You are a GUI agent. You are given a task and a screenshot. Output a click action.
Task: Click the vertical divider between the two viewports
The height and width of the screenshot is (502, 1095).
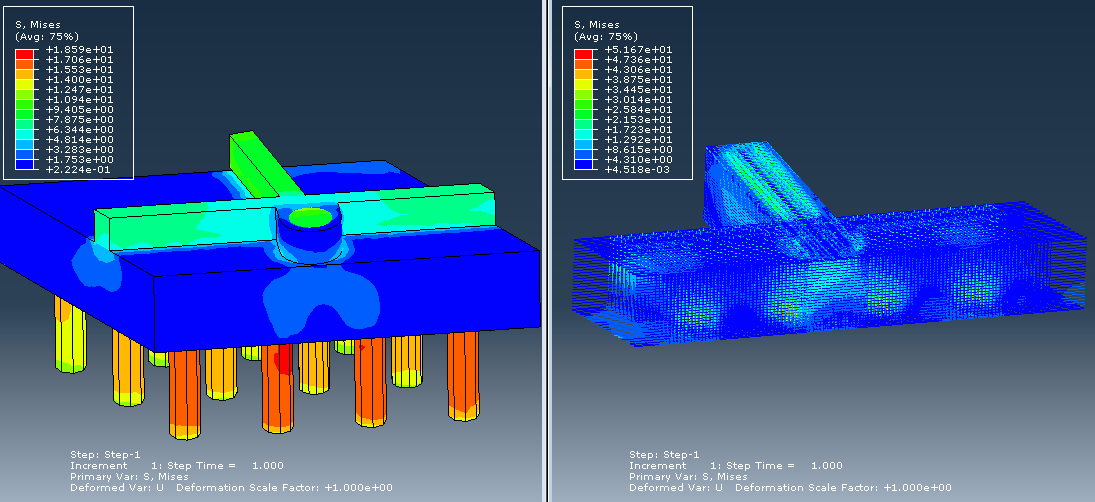[545, 250]
